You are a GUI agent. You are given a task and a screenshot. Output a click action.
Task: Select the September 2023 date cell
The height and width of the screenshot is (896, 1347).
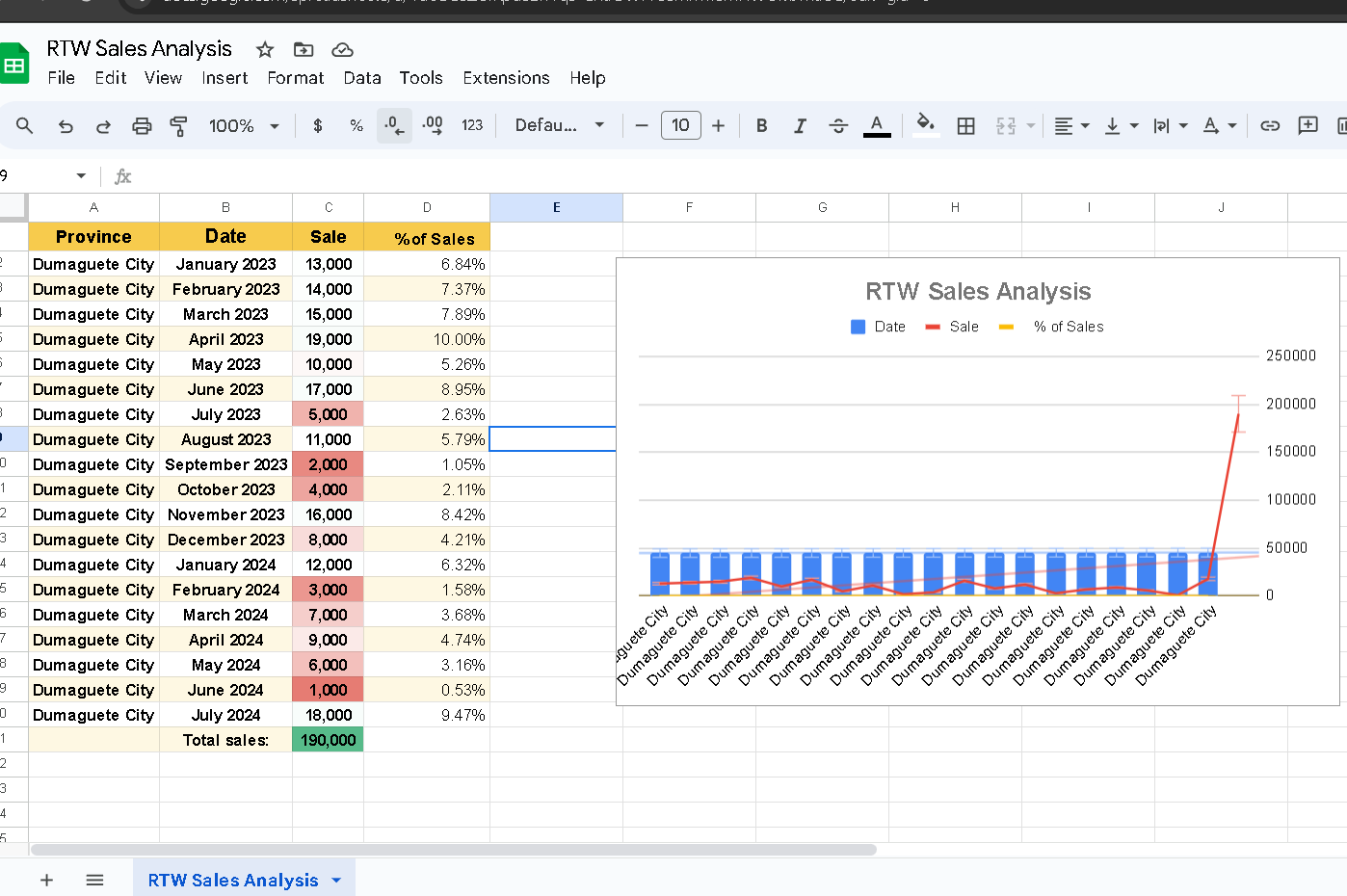(x=225, y=464)
